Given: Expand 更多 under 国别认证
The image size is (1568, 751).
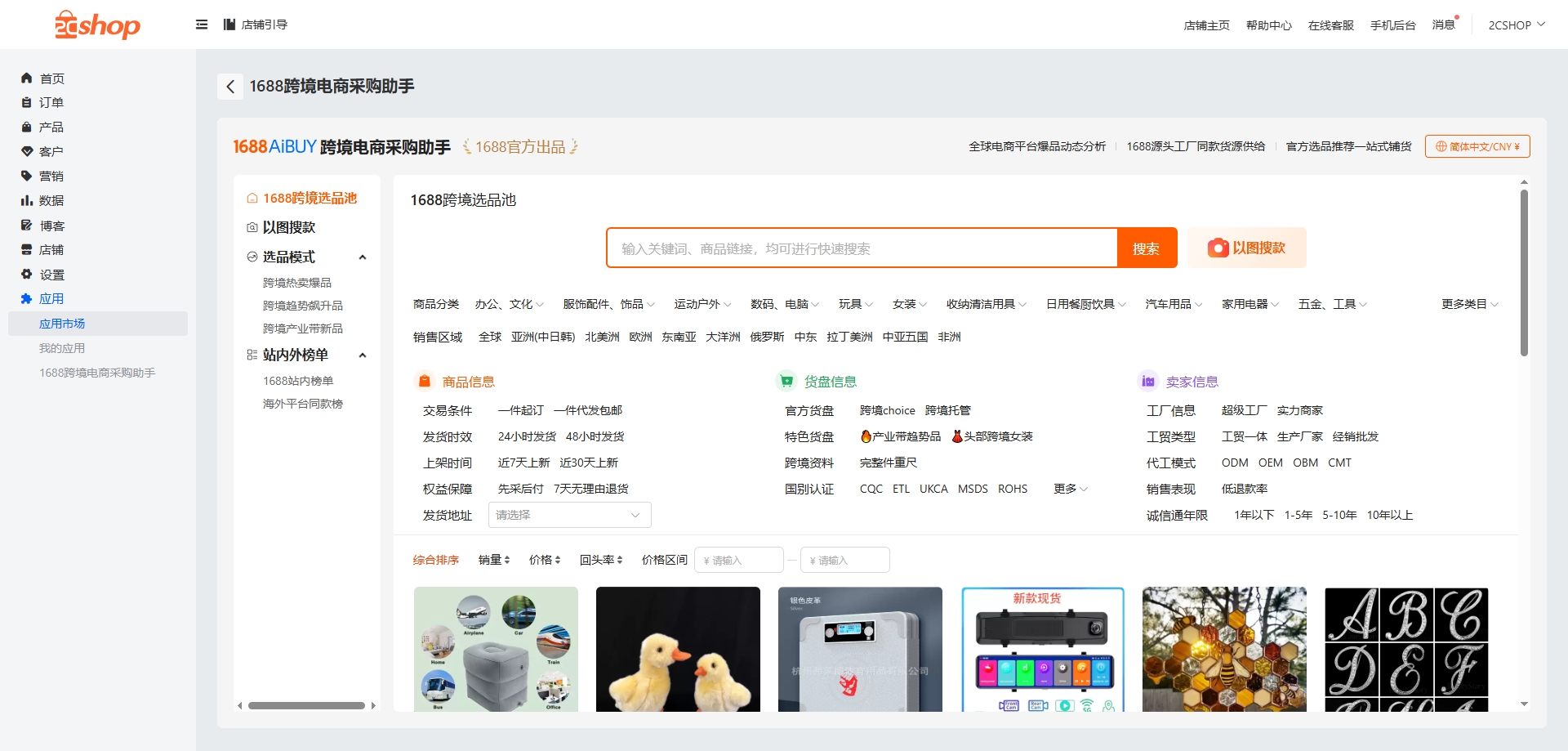Looking at the screenshot, I should [x=1071, y=489].
